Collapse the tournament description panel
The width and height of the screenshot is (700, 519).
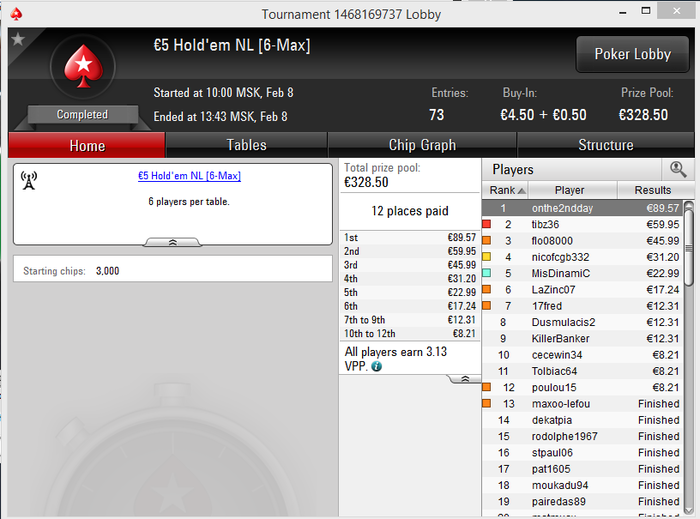click(173, 242)
